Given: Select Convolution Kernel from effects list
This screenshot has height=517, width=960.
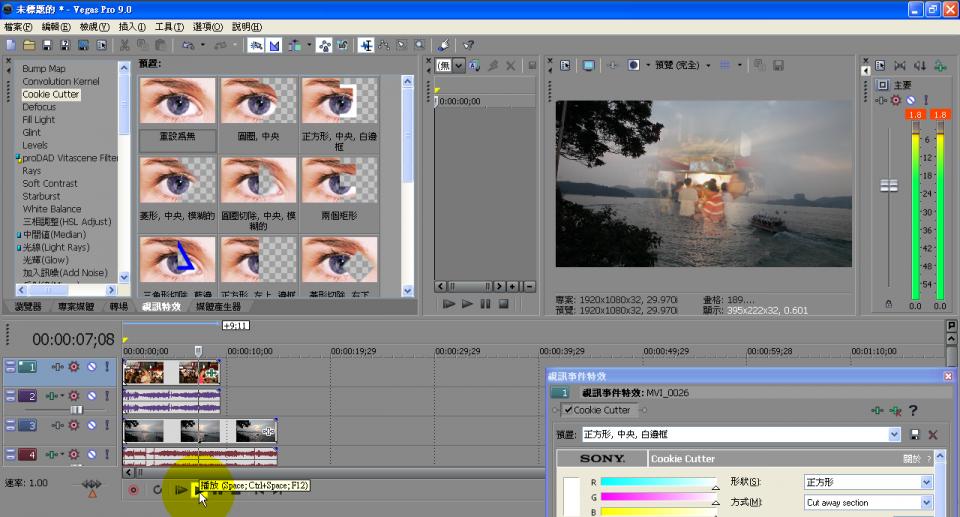Looking at the screenshot, I should [x=61, y=82].
